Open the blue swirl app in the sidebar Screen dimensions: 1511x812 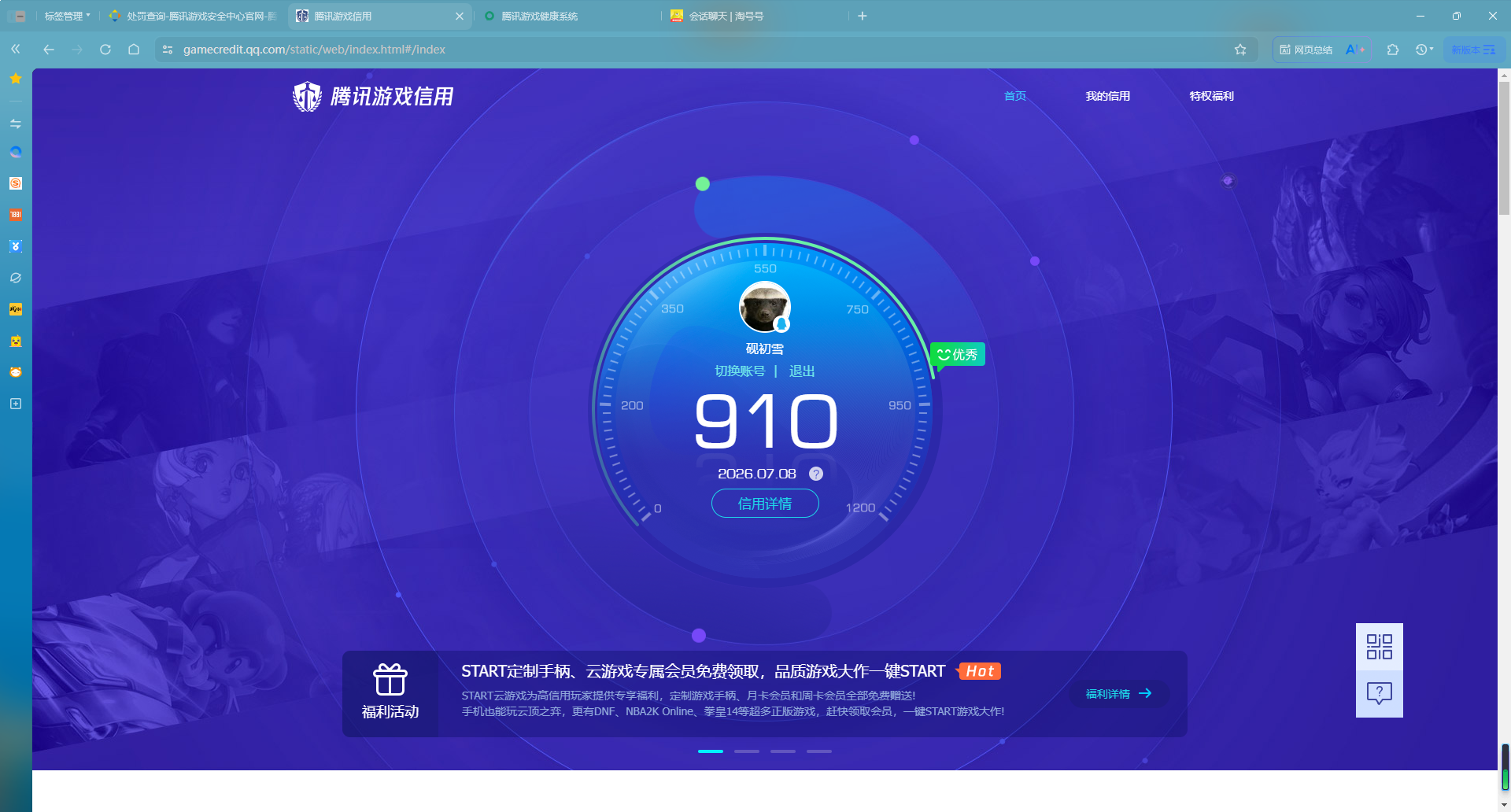[16, 152]
